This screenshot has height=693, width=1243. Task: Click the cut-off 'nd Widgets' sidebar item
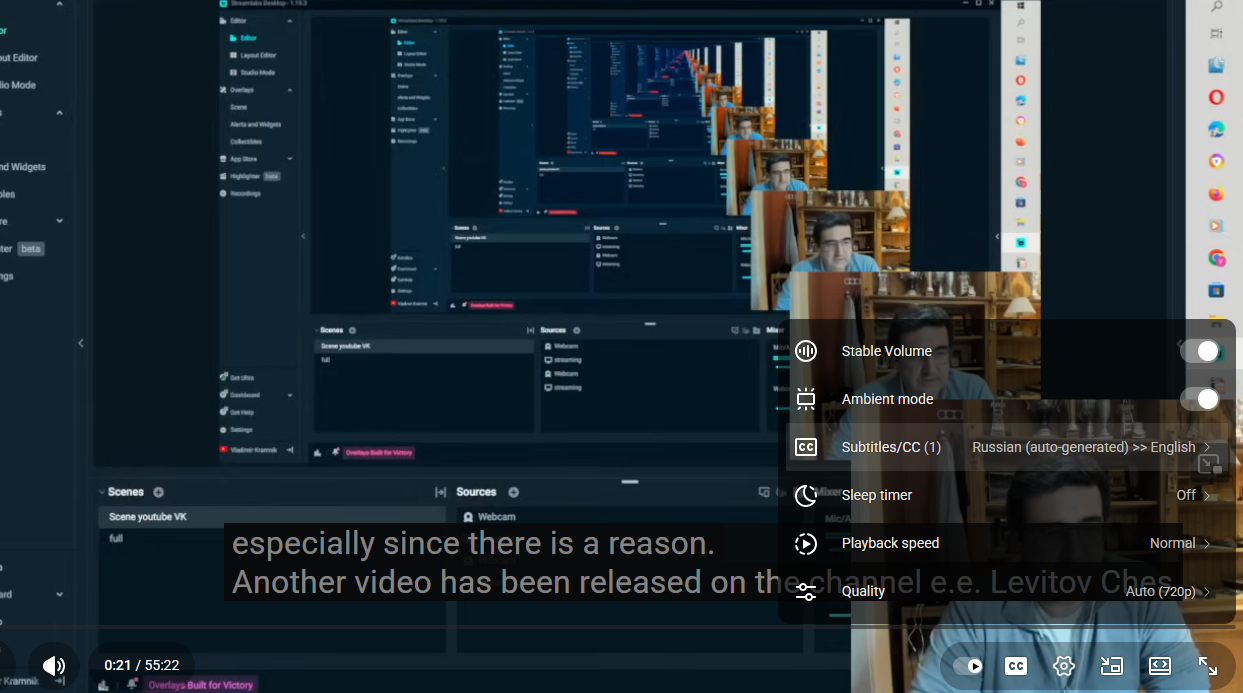coord(23,167)
